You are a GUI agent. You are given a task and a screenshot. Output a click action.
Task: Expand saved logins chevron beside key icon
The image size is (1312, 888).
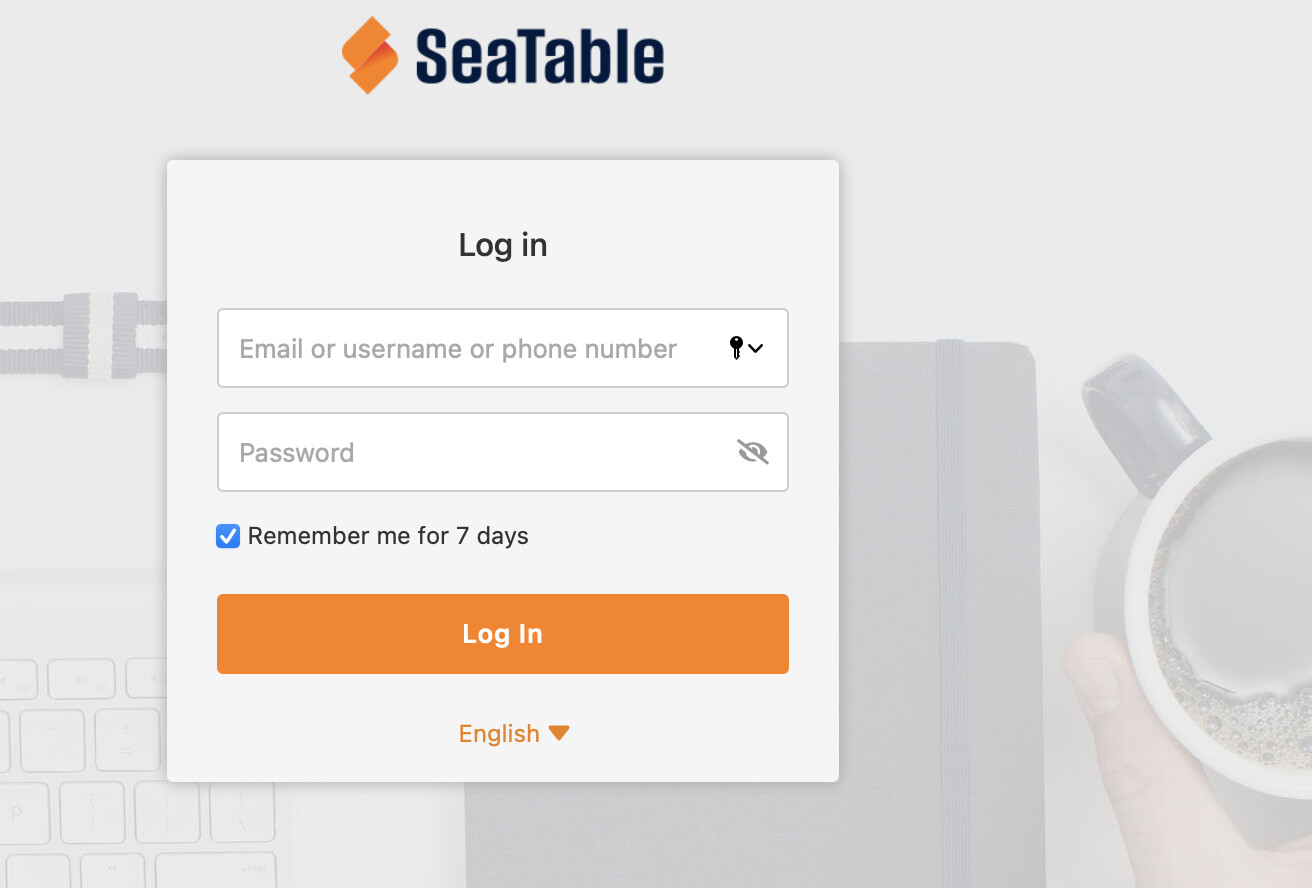tap(756, 348)
